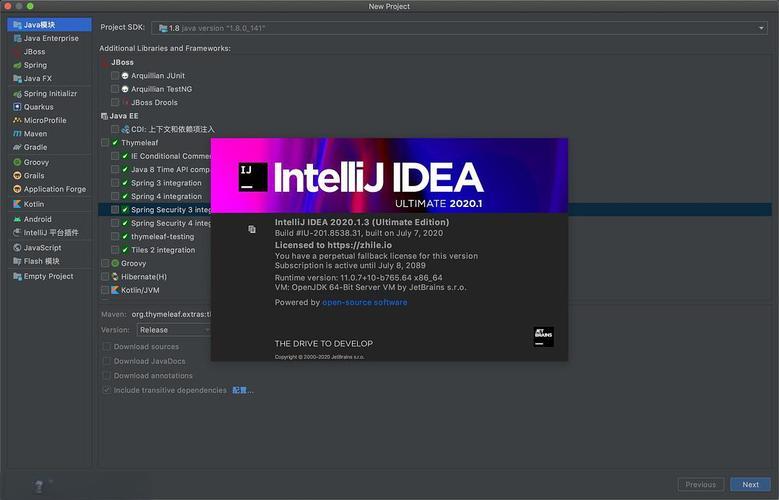Toggle Include transitive dependencies checkbox
The image size is (779, 500).
click(x=106, y=390)
